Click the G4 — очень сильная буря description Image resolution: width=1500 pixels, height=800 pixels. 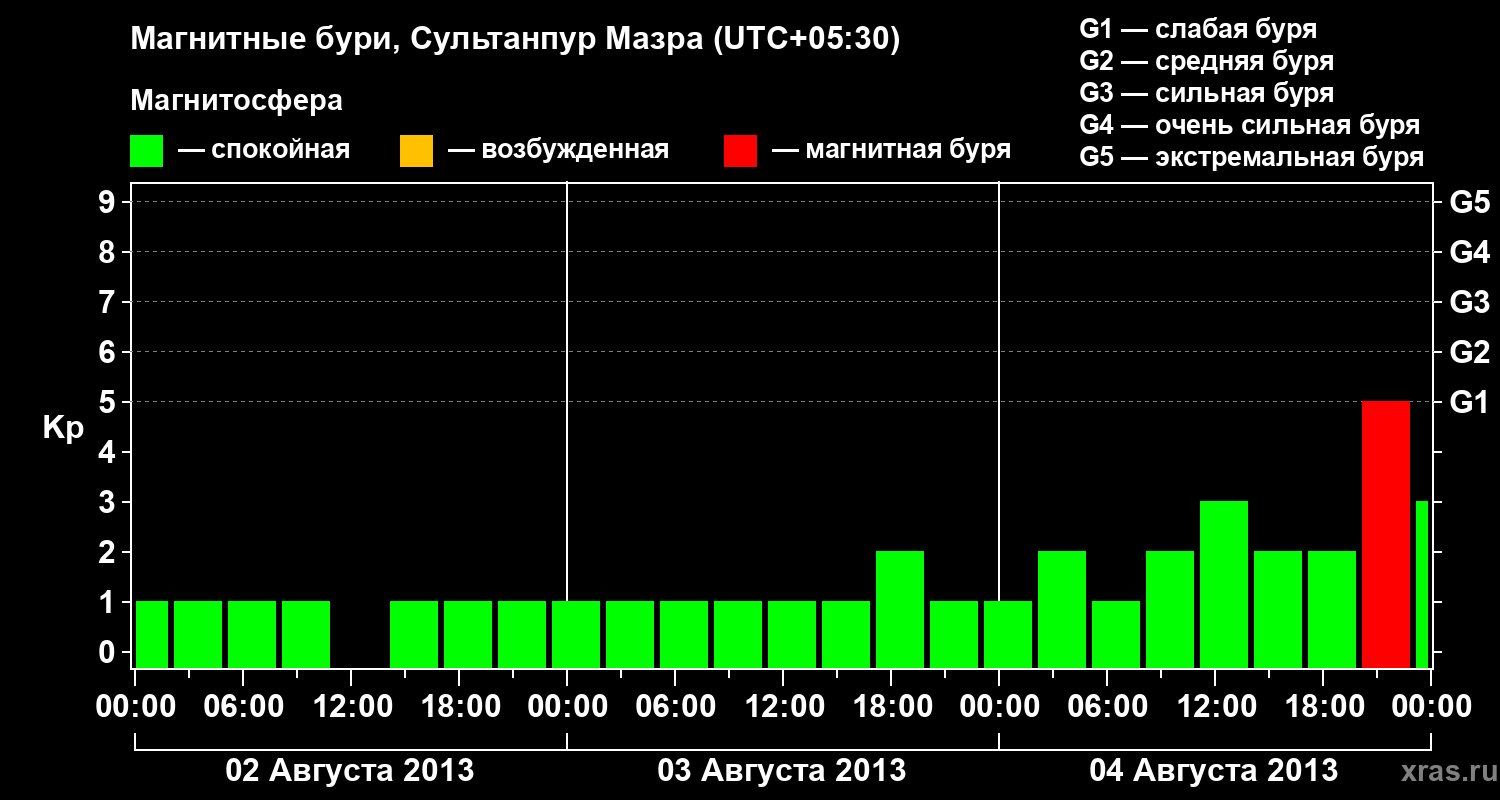point(1249,125)
